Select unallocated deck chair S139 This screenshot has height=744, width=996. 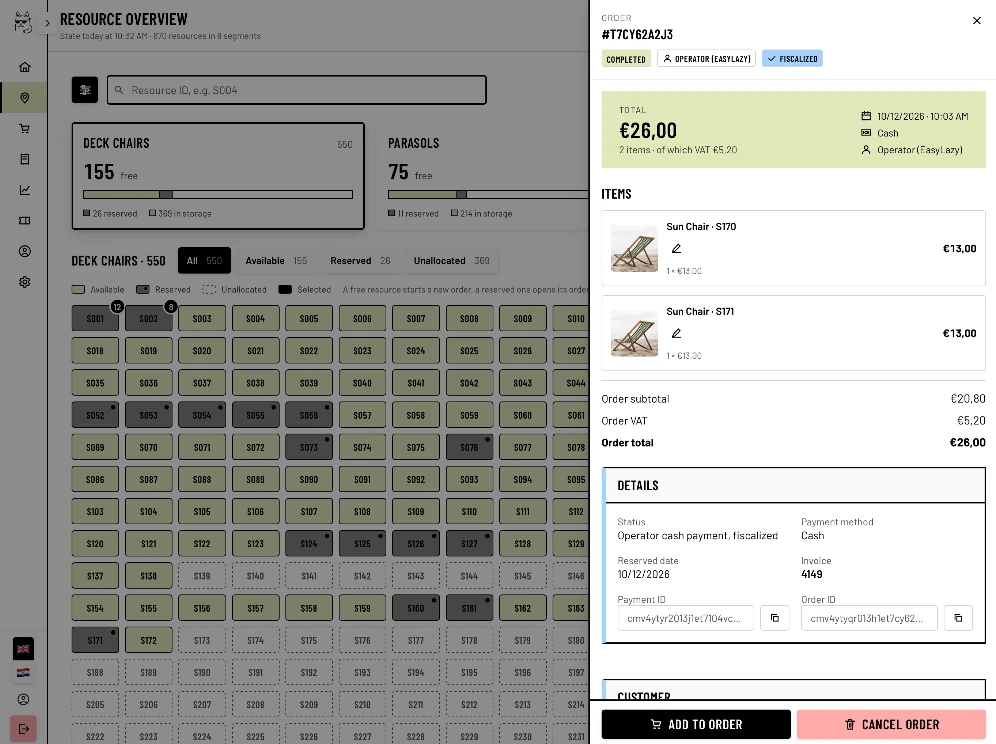pyautogui.click(x=202, y=576)
